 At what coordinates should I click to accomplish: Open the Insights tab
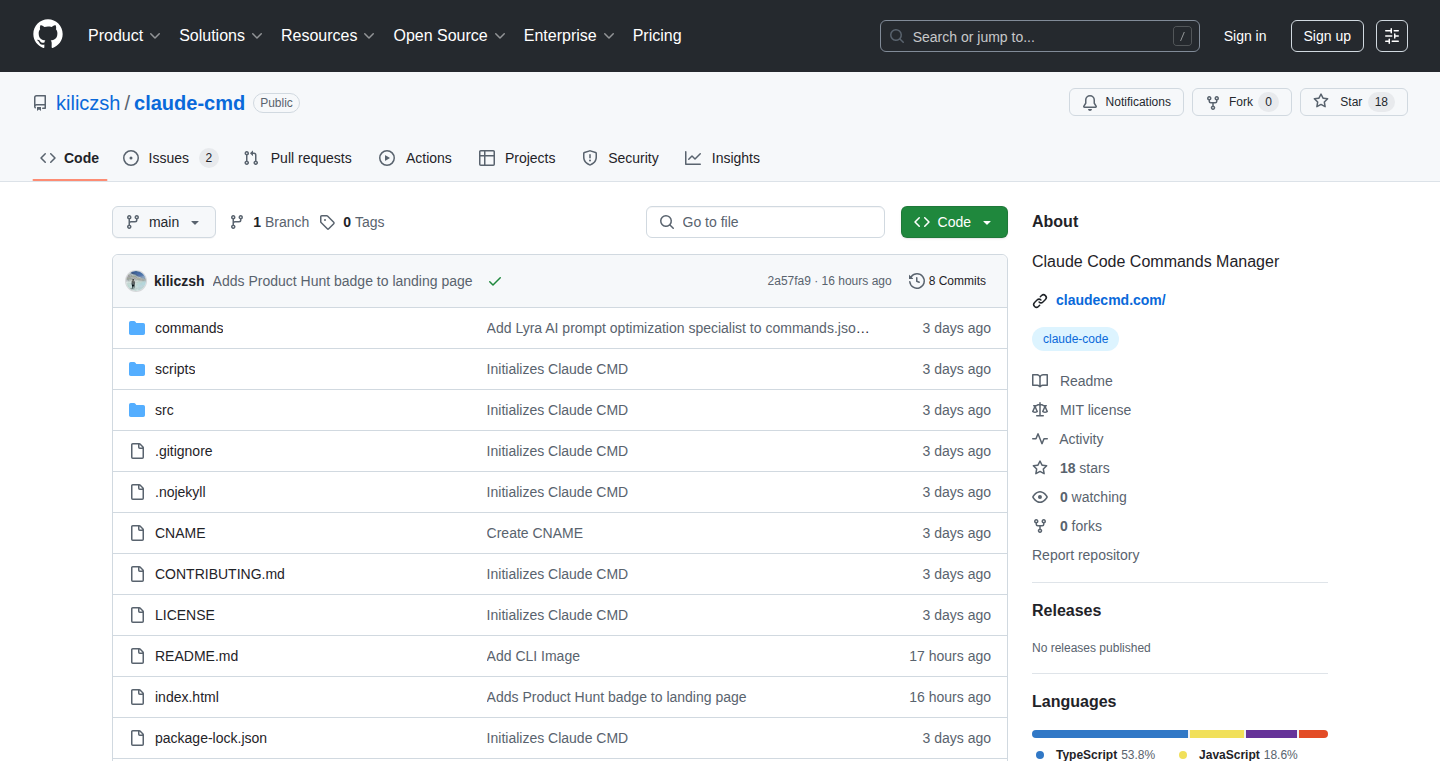click(x=722, y=158)
